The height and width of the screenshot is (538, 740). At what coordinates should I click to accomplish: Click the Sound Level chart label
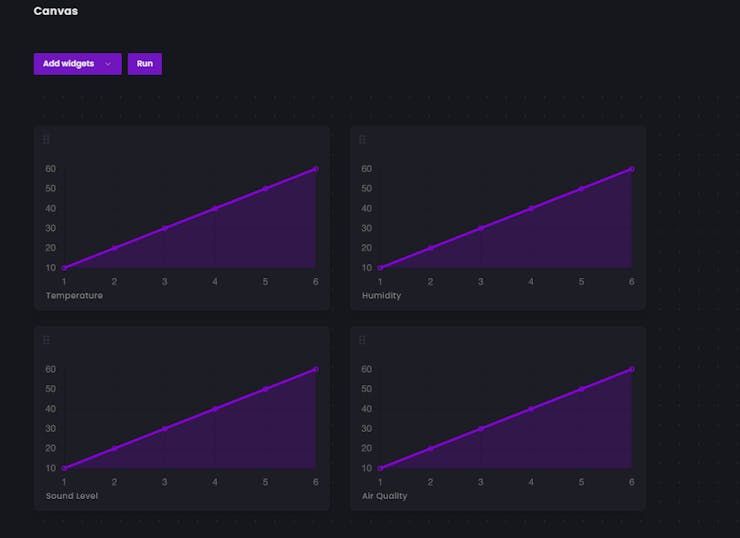click(x=72, y=496)
